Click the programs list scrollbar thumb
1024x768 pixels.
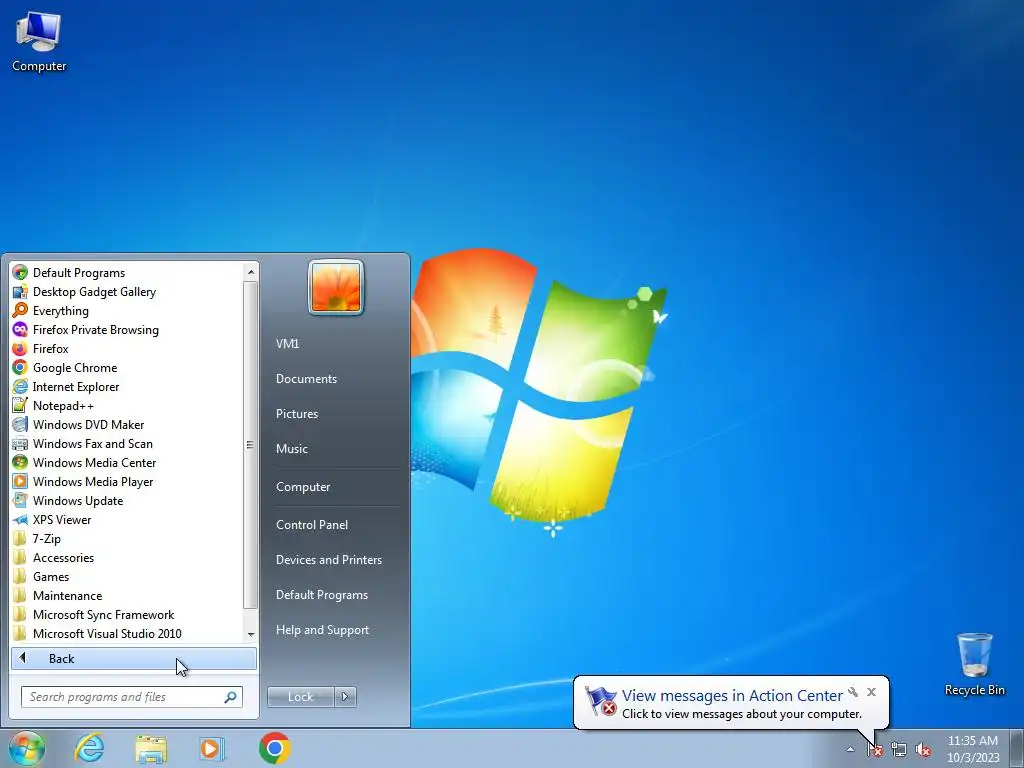tap(250, 445)
